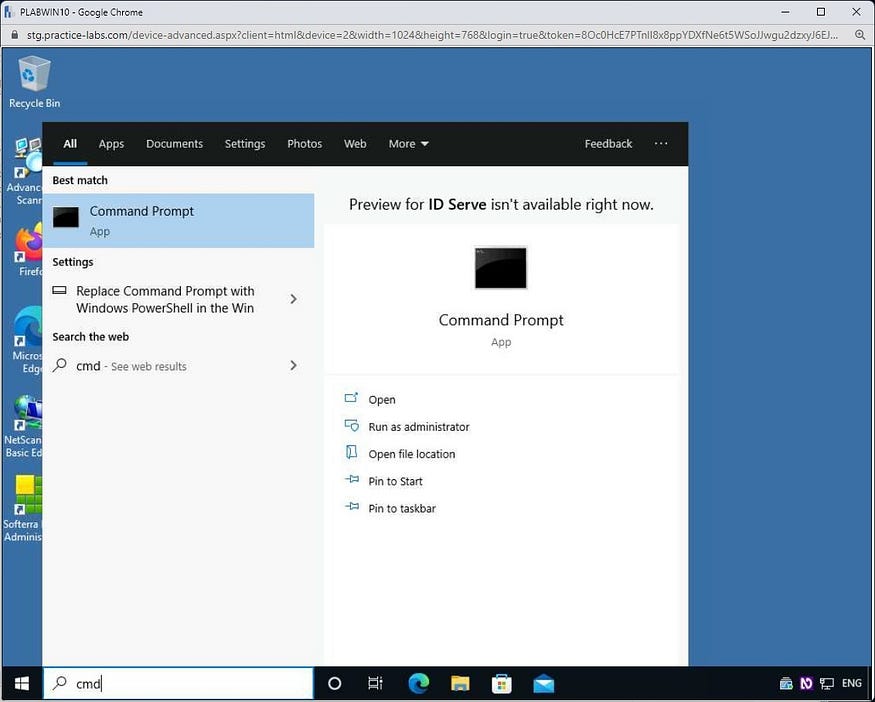This screenshot has height=702, width=875.
Task: Launch Edge from the taskbar
Action: [x=419, y=683]
